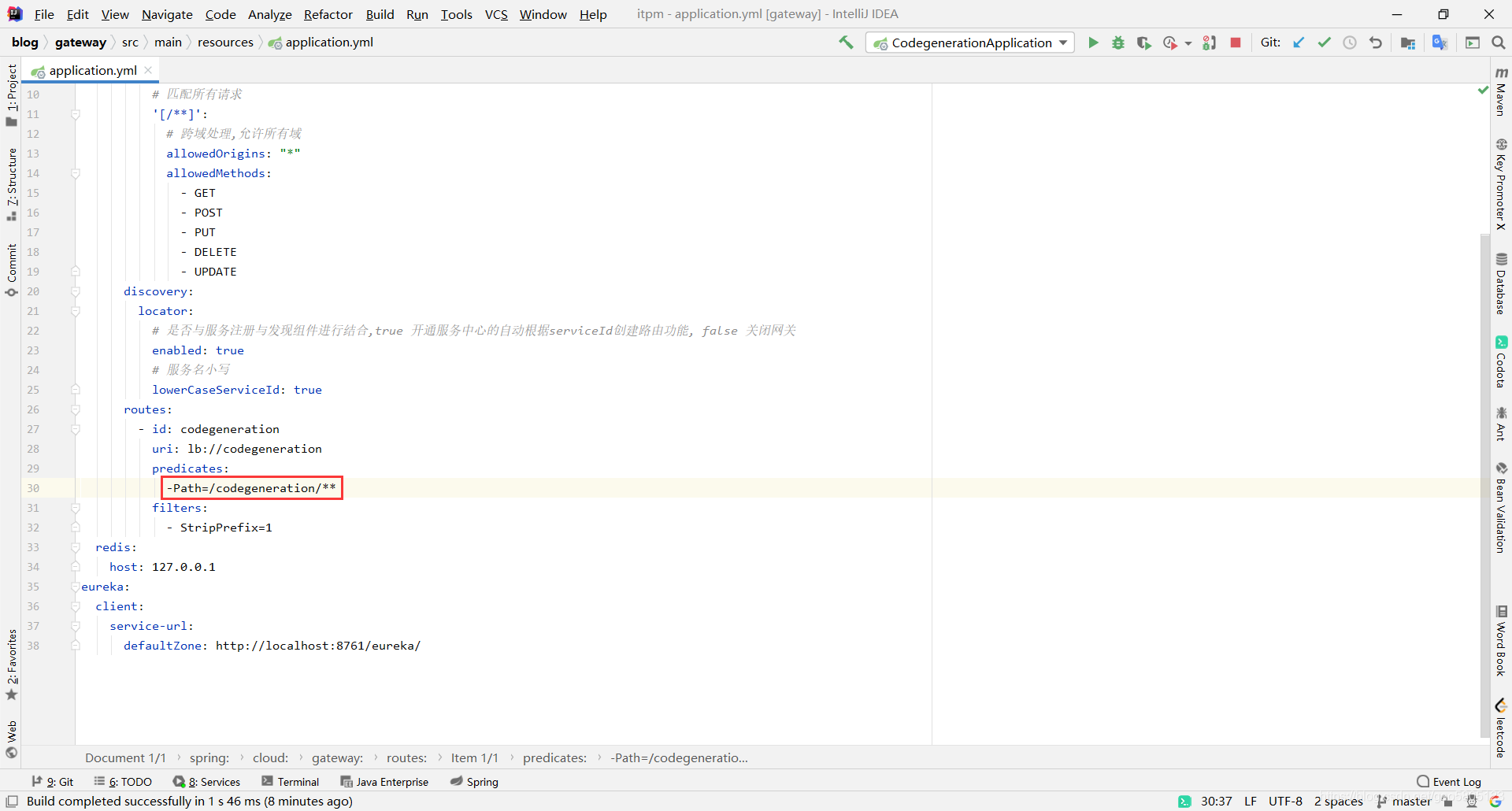Open the VCS menu
Screen dimensions: 1512x811
click(496, 14)
